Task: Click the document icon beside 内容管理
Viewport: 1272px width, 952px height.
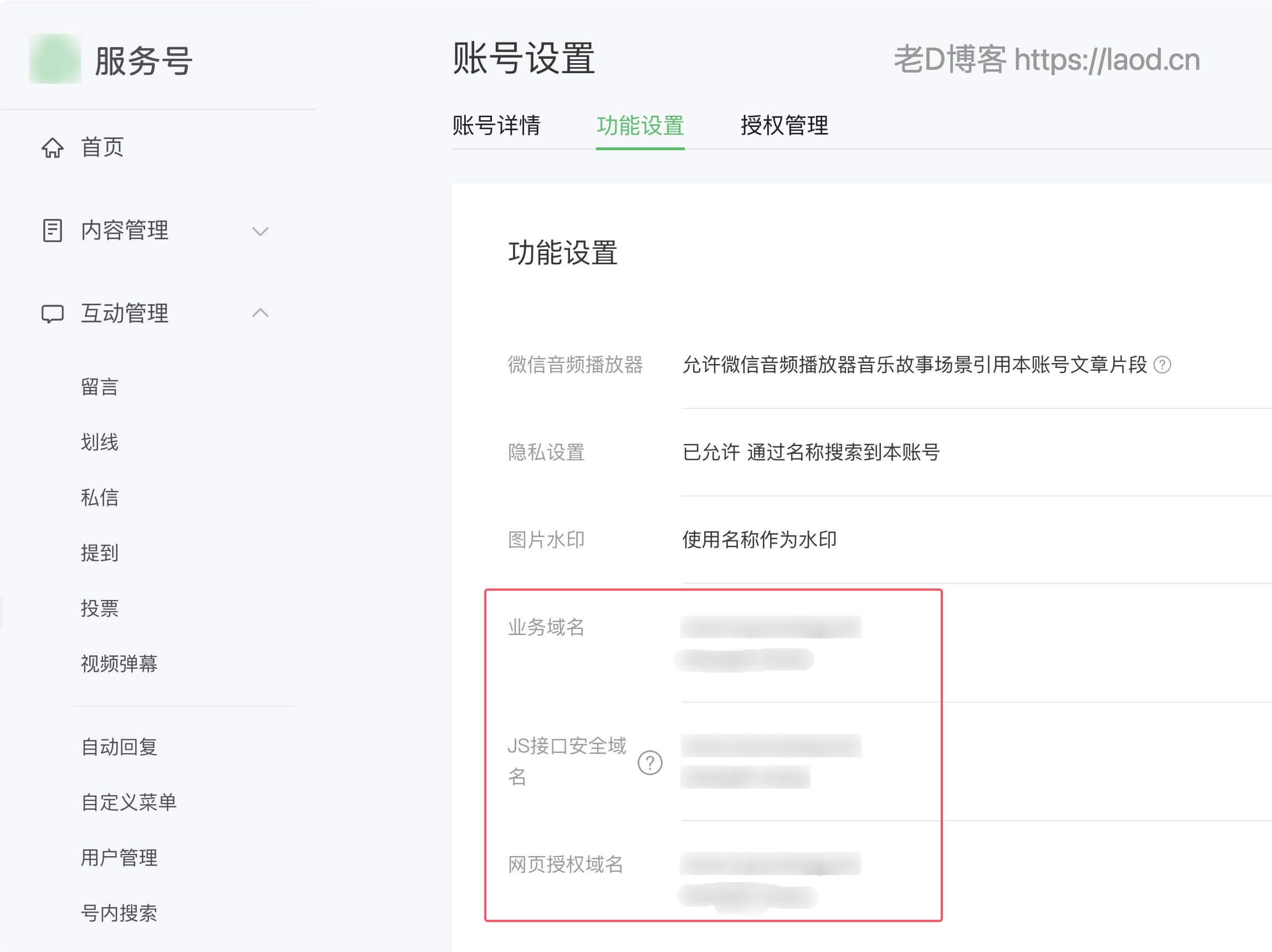Action: [52, 231]
